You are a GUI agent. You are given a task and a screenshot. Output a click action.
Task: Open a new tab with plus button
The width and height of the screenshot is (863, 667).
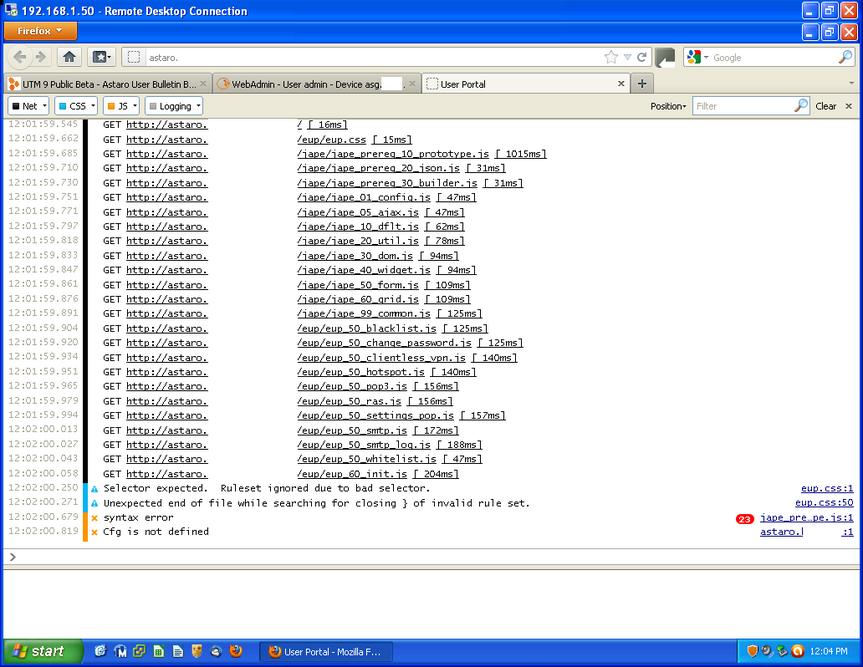click(642, 84)
